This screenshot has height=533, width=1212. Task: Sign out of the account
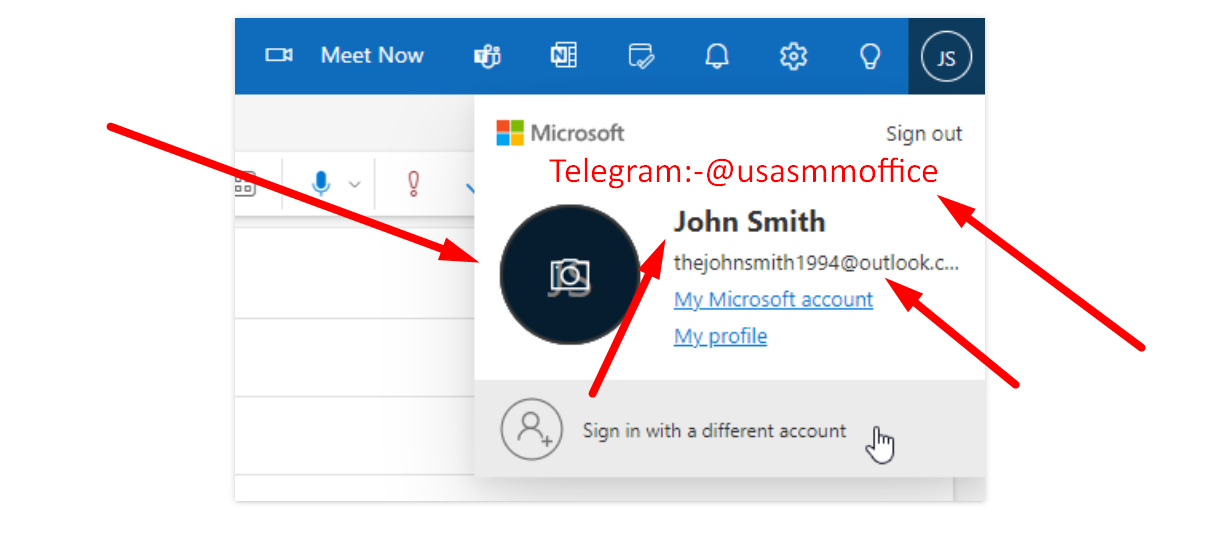924,134
